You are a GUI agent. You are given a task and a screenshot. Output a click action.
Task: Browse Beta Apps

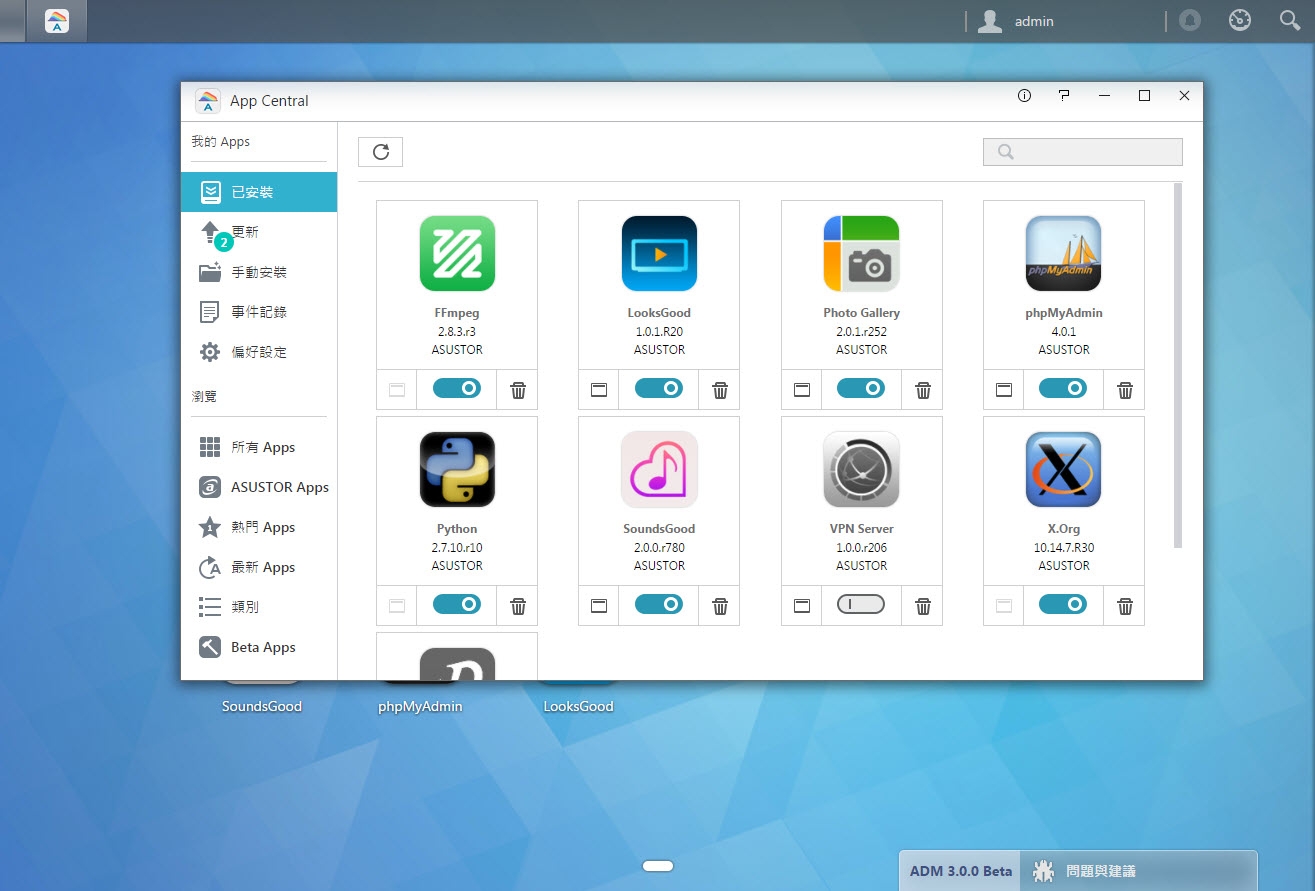(259, 647)
